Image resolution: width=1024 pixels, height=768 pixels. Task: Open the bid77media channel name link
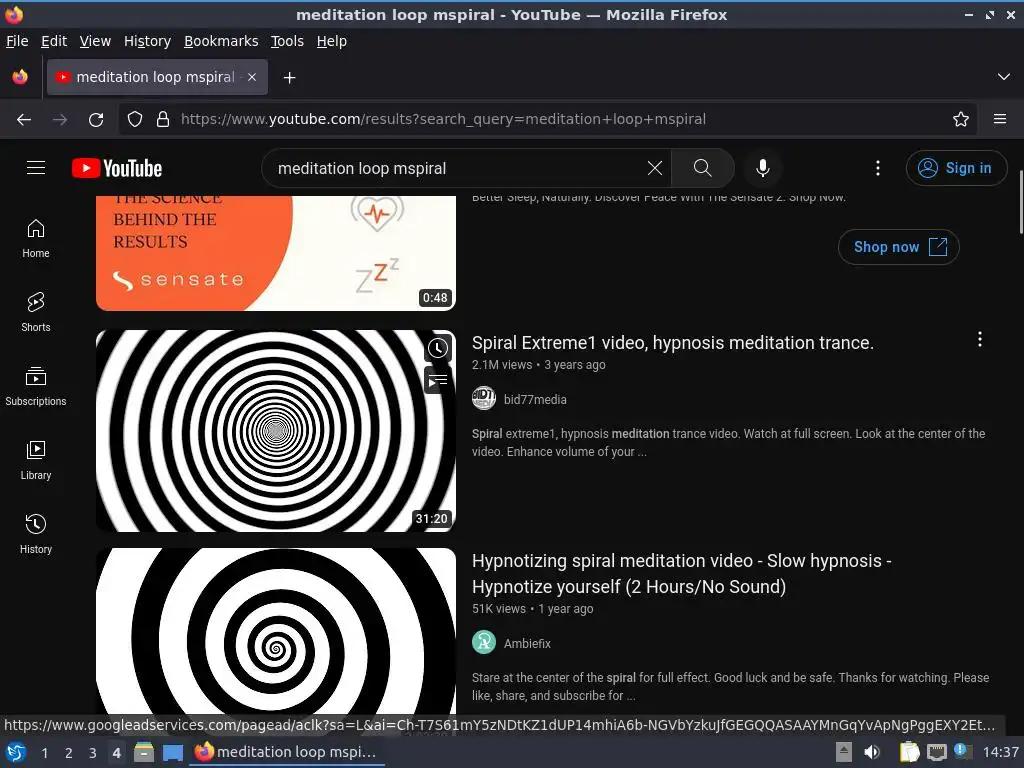point(535,399)
